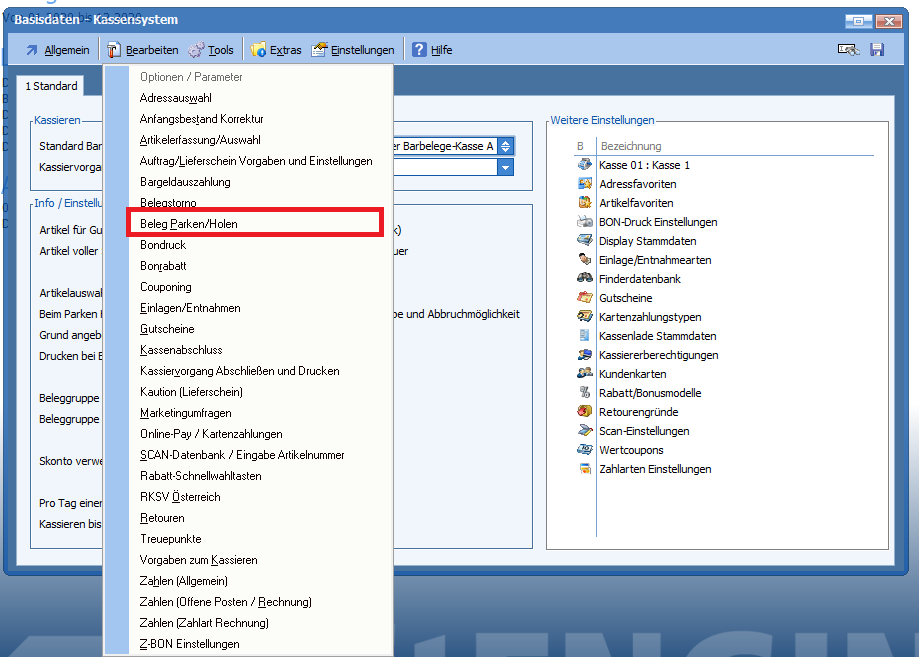Click the Kundenkarten people icon

pos(585,374)
